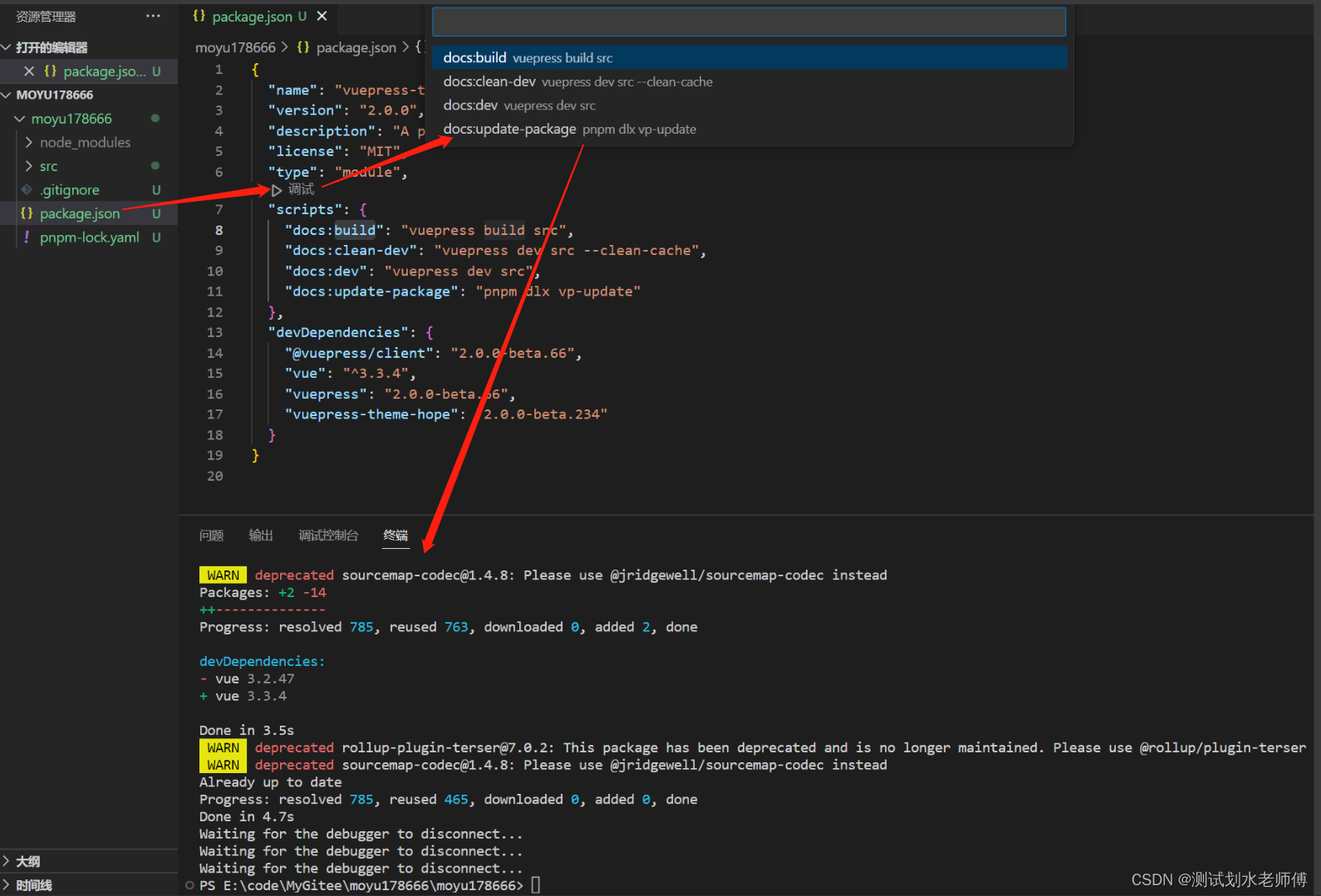
Task: Collapse the MOYU178666 workspace section
Action: coord(7,95)
